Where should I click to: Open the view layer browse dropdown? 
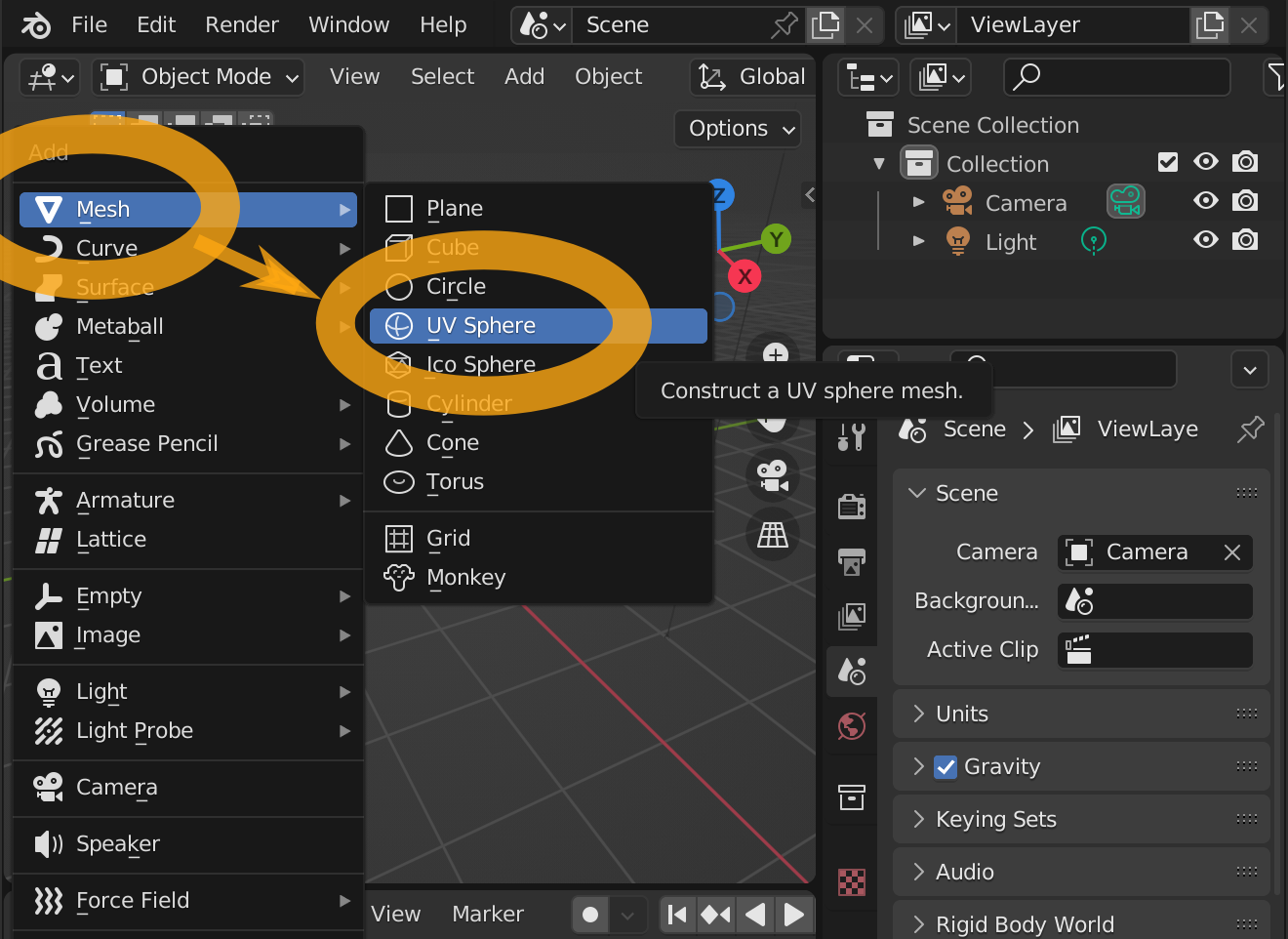pyautogui.click(x=927, y=25)
